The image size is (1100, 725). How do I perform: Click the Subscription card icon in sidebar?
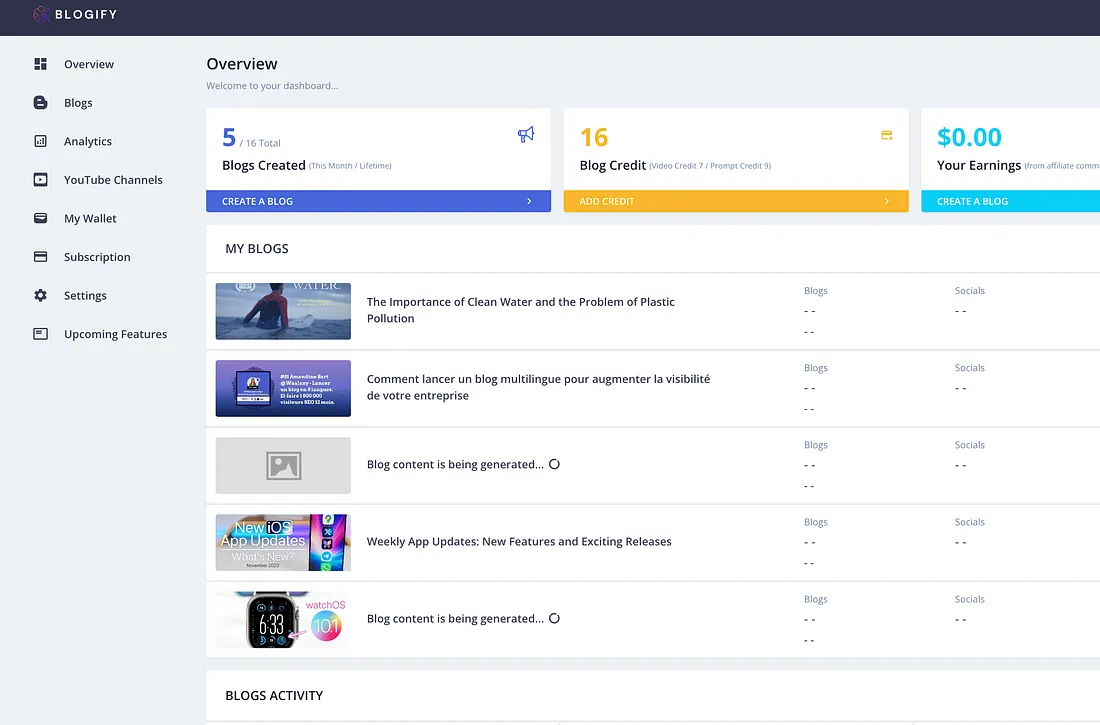click(x=38, y=257)
